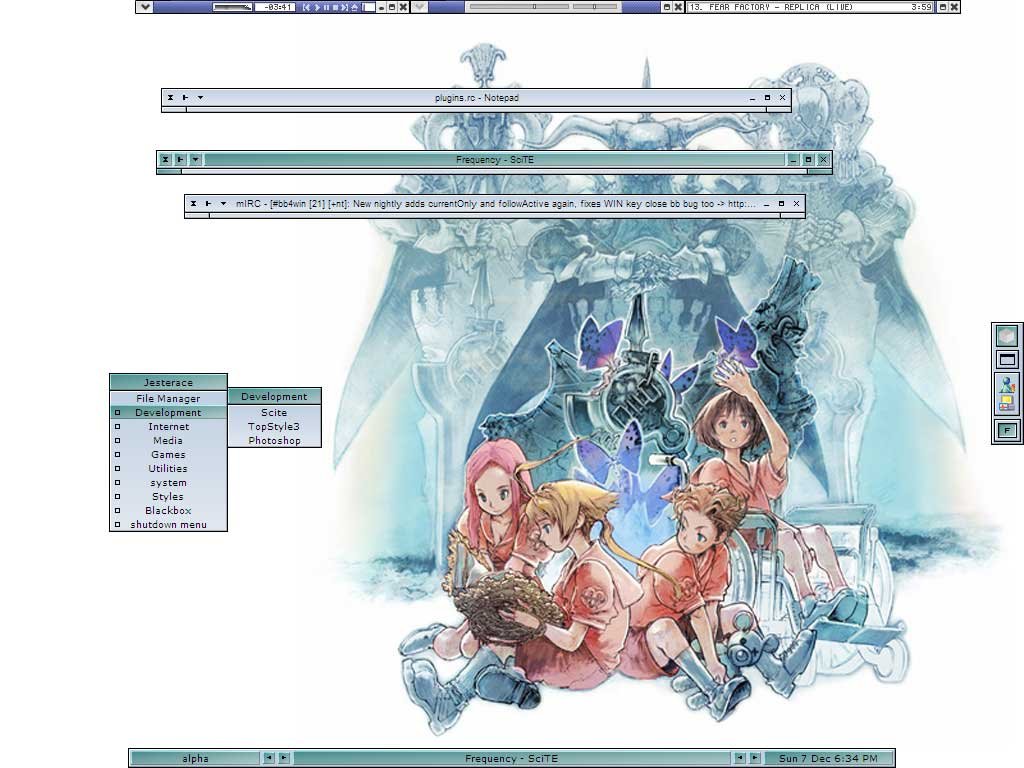
Task: Click the cube icon in the side dock
Action: 1007,336
